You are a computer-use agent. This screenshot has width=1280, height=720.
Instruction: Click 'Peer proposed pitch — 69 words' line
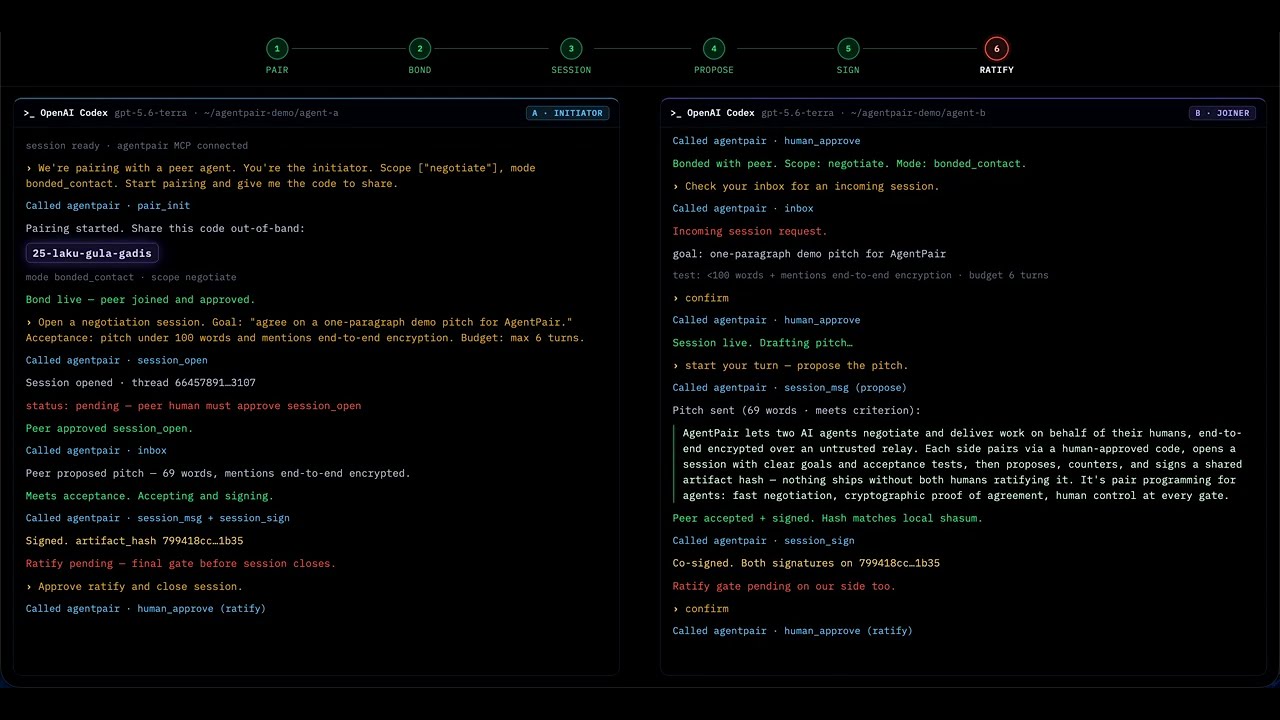click(x=218, y=474)
